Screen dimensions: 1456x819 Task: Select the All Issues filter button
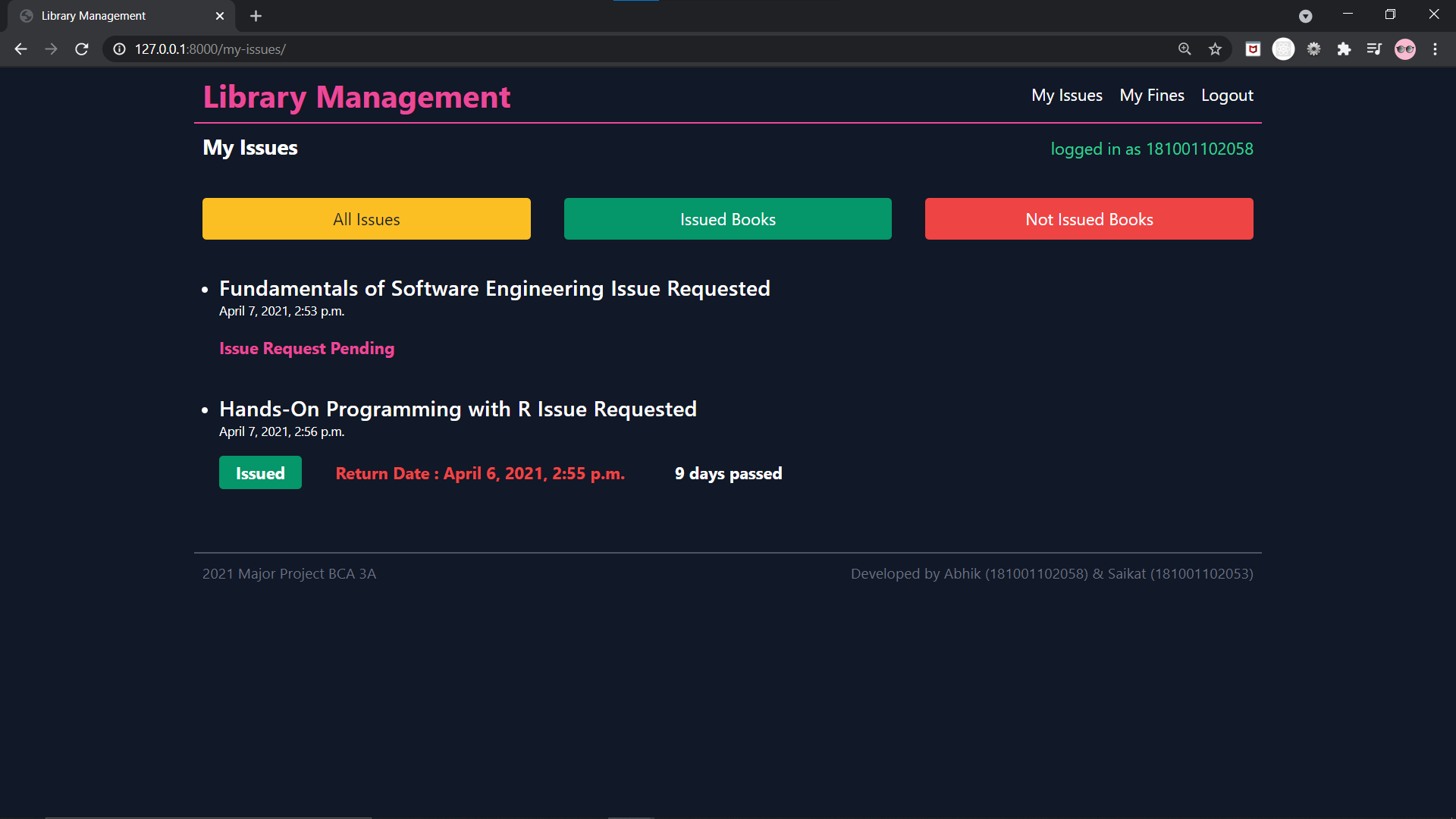coord(366,219)
